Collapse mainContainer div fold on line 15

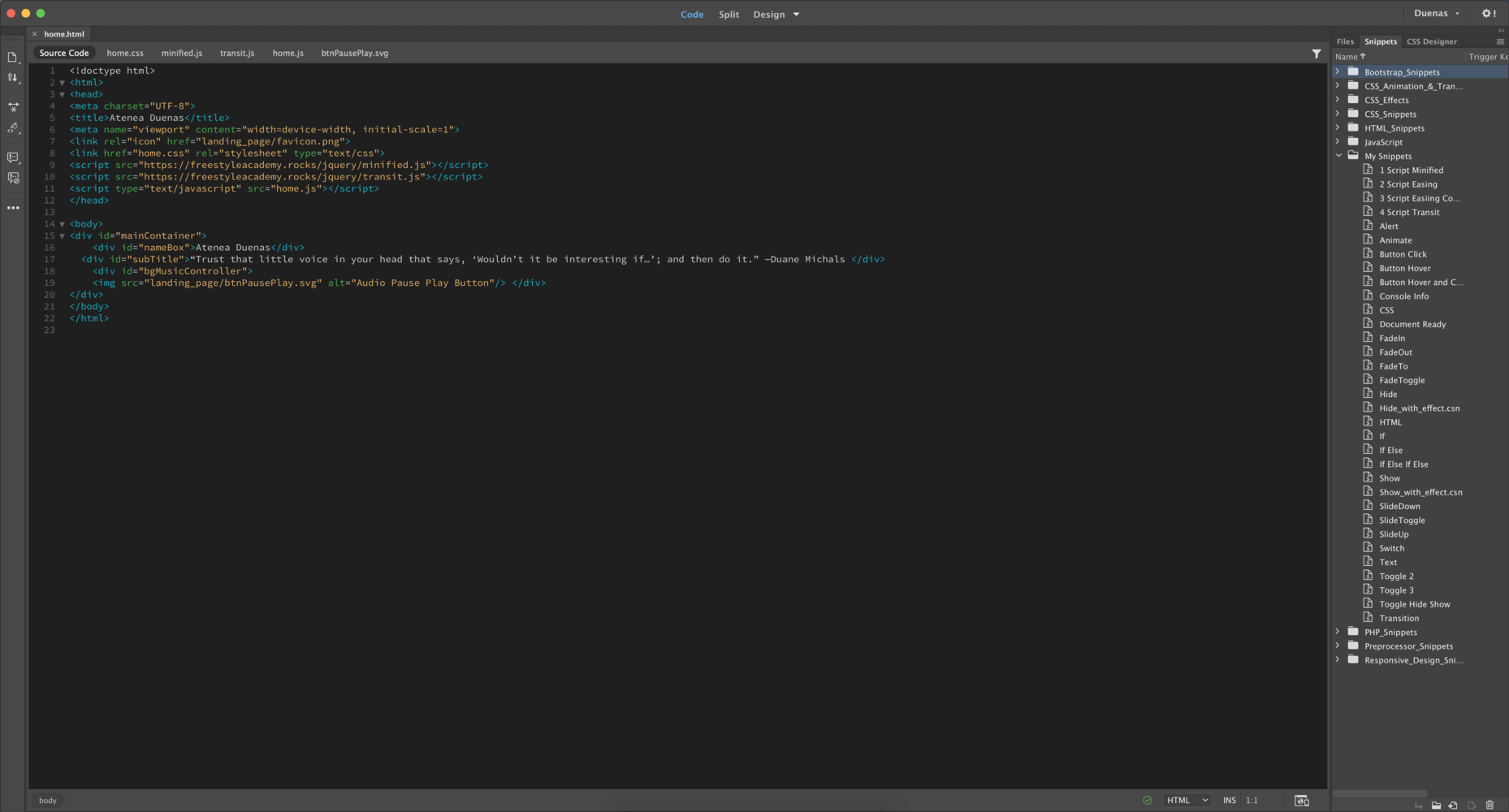pyautogui.click(x=63, y=236)
